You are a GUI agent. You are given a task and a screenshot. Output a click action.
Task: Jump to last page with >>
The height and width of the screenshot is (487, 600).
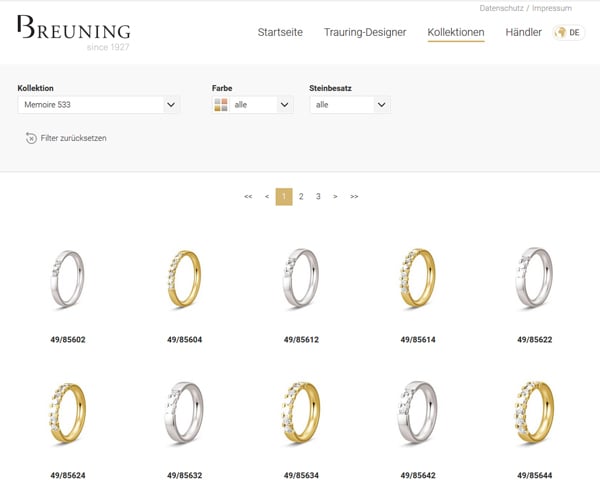[x=354, y=197]
